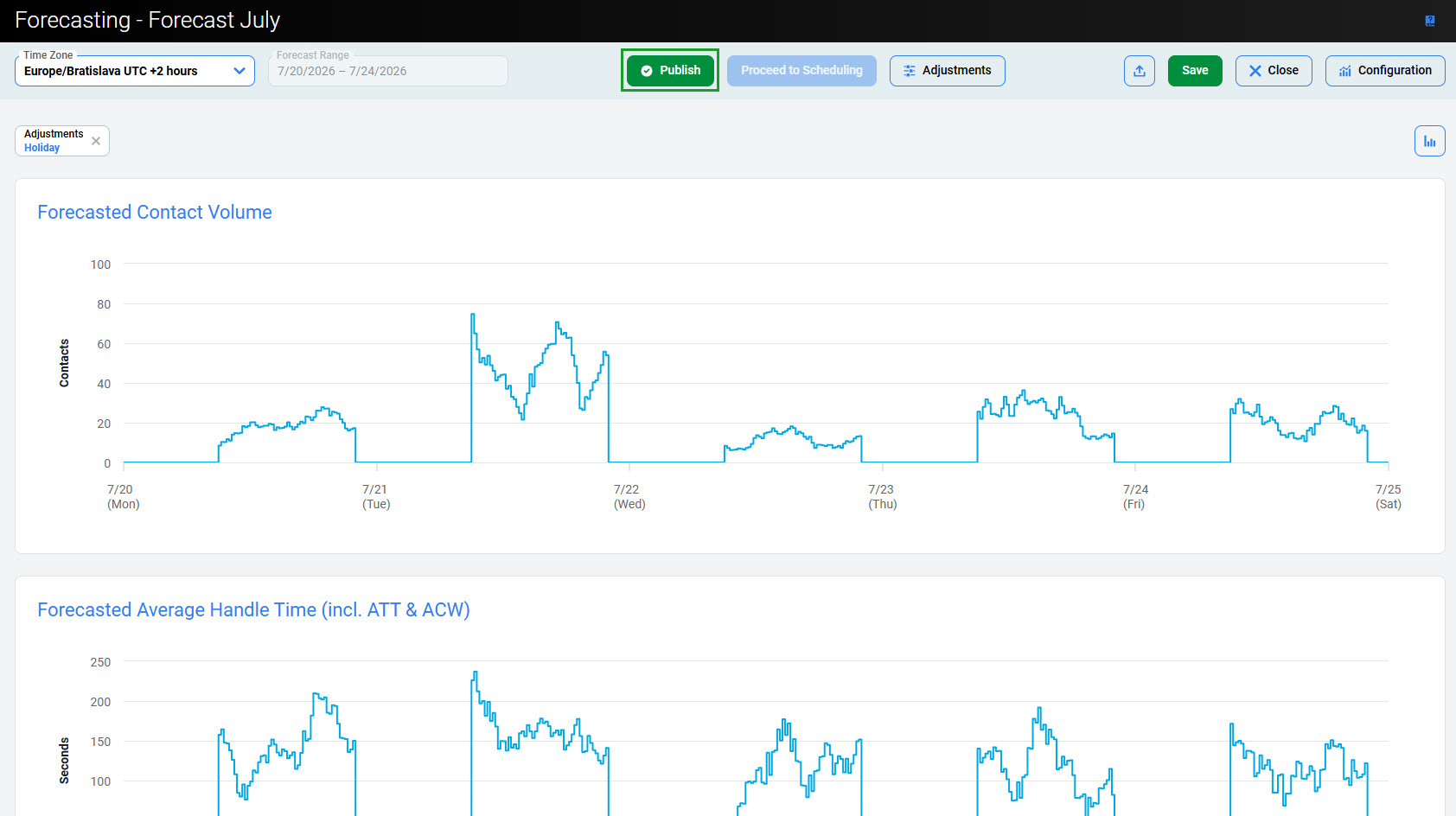The width and height of the screenshot is (1456, 816).
Task: Click the Seconds y-axis title
Action: pyautogui.click(x=64, y=761)
